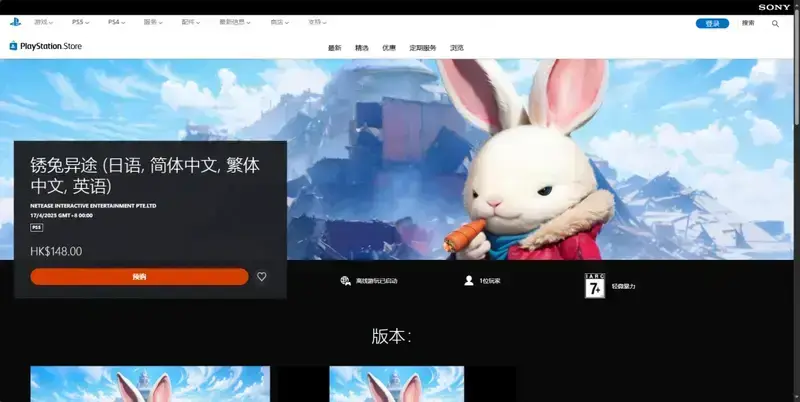Click the single player person icon
800x402 pixels.
468,281
